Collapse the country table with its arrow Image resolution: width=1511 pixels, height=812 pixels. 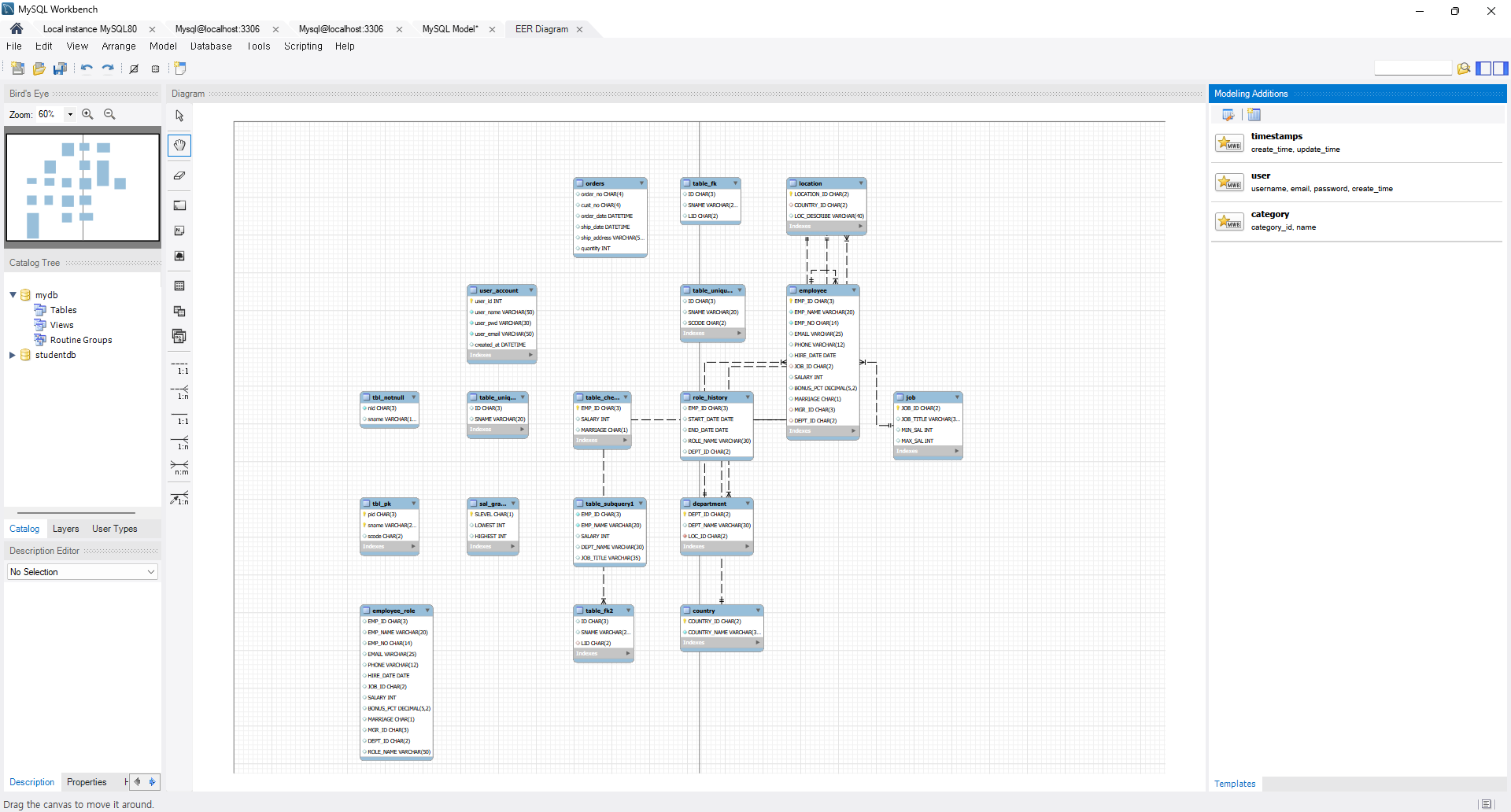click(758, 611)
